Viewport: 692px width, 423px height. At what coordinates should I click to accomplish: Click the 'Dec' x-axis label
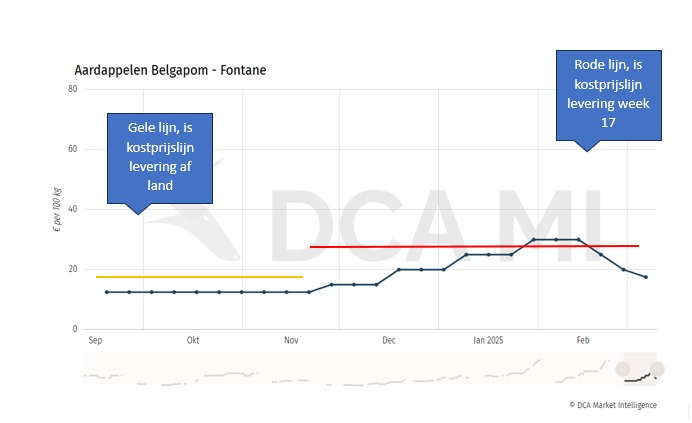389,340
